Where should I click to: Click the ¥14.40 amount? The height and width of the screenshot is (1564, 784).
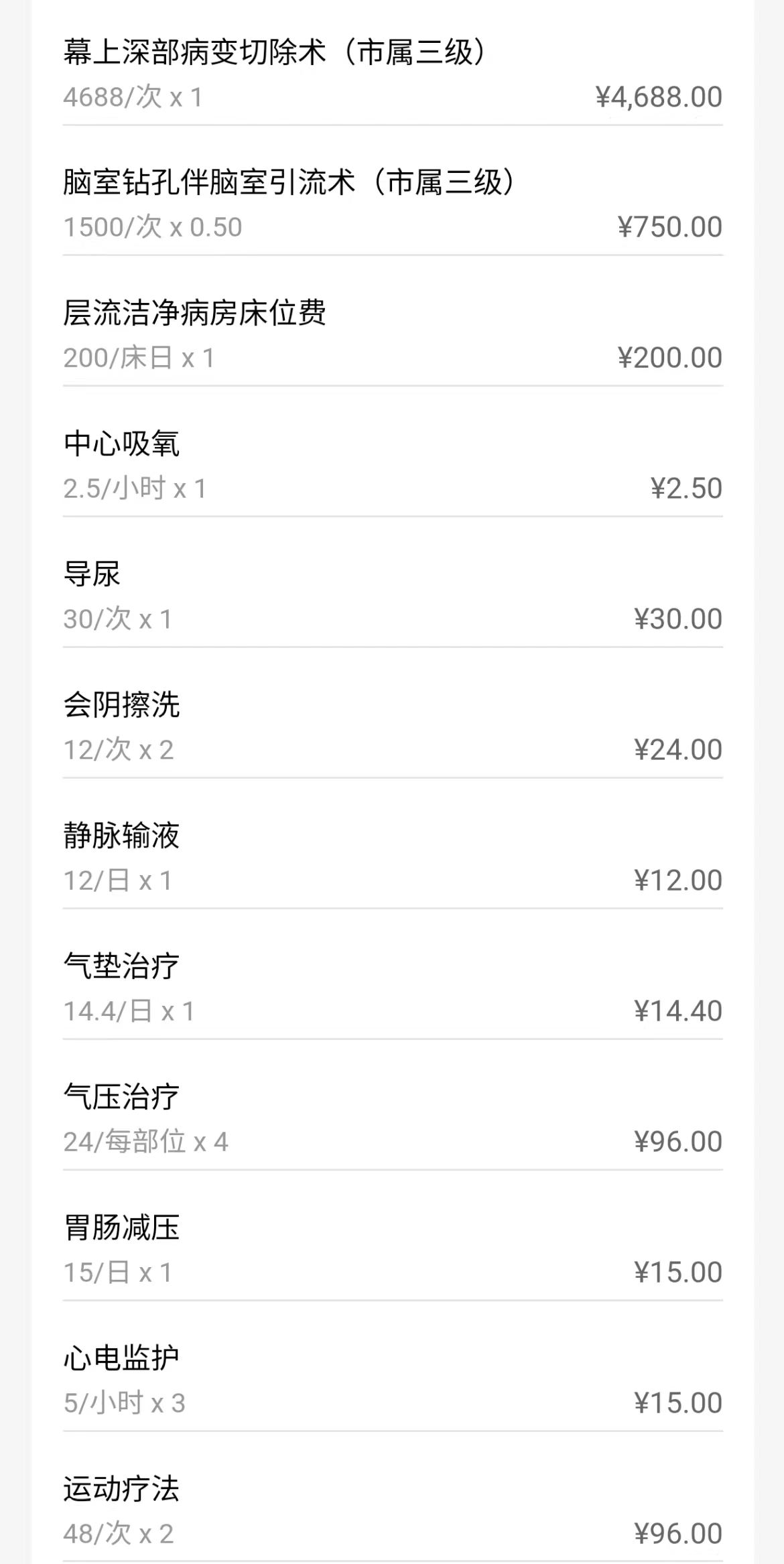tap(677, 1011)
